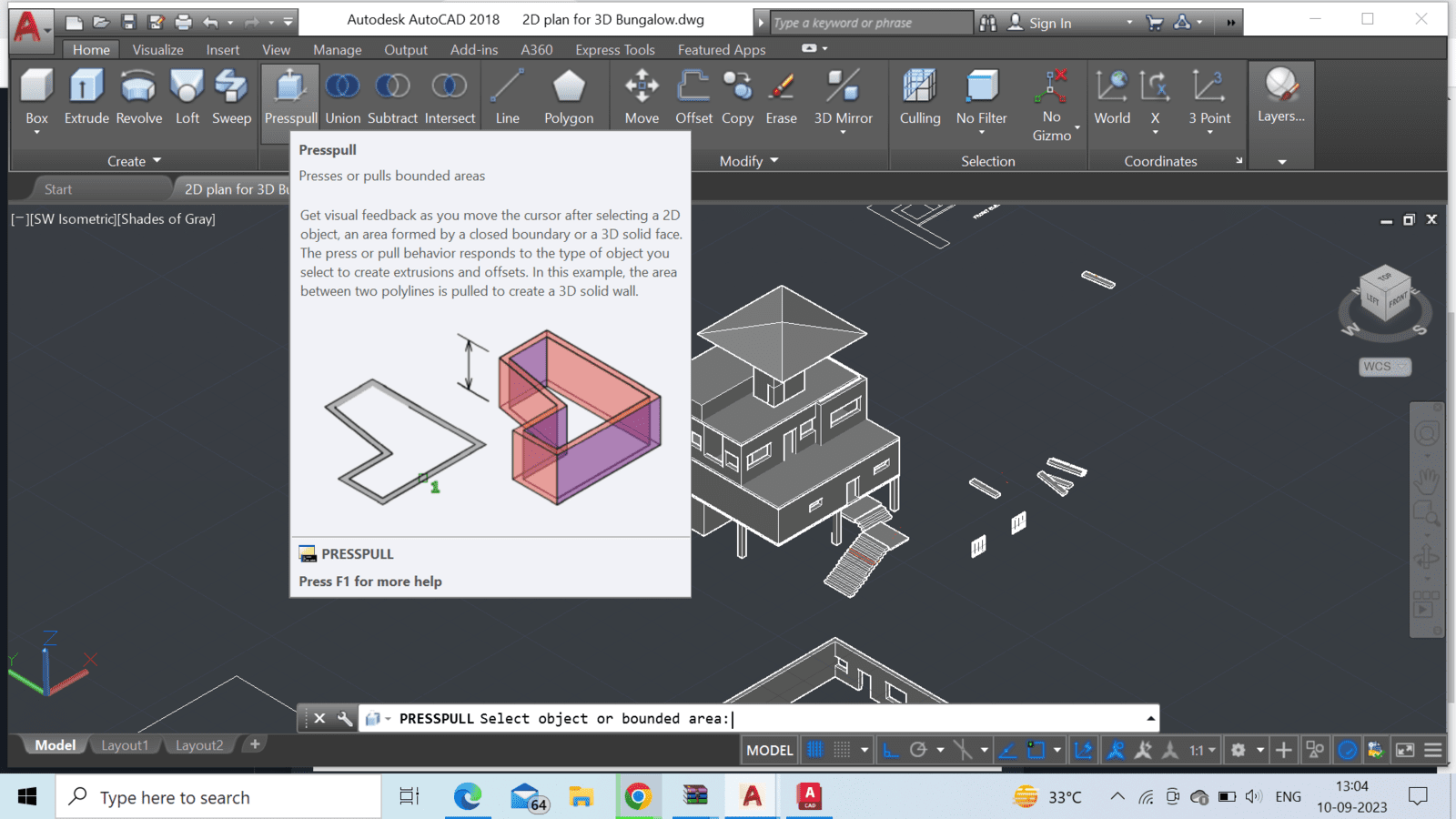
Task: Close the command line window
Action: [x=319, y=719]
